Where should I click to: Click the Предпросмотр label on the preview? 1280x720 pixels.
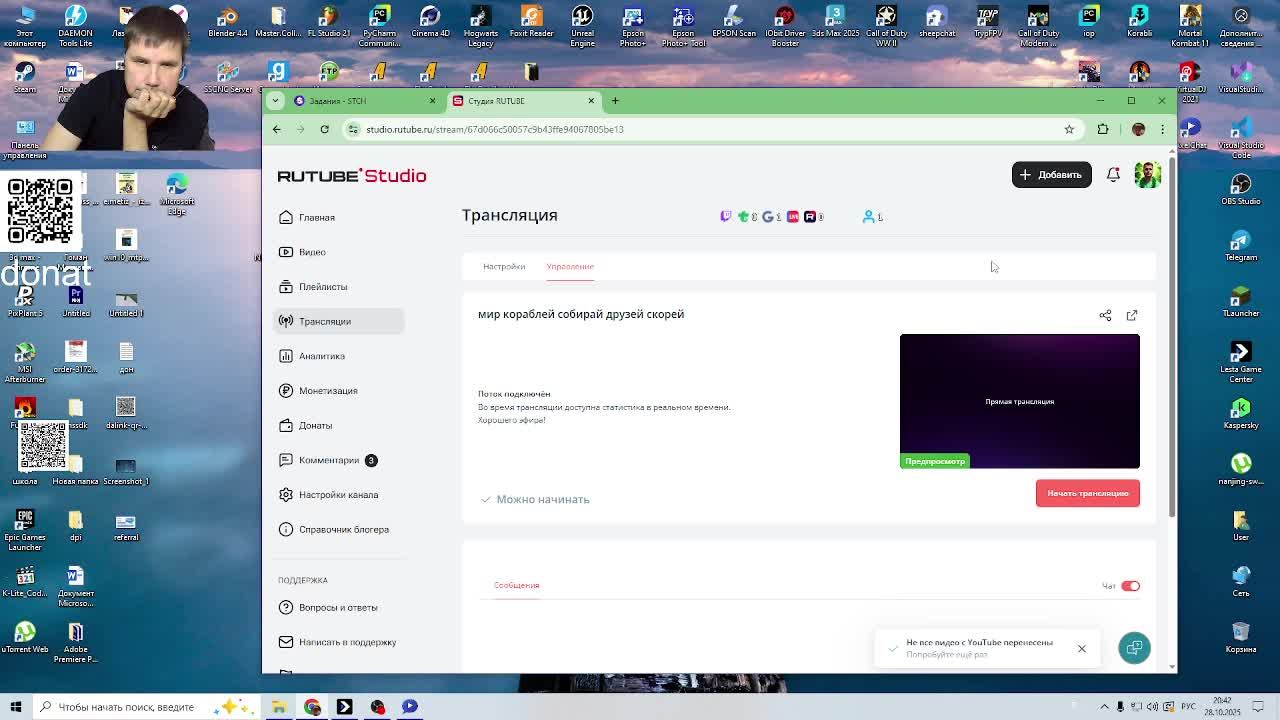[x=935, y=461]
